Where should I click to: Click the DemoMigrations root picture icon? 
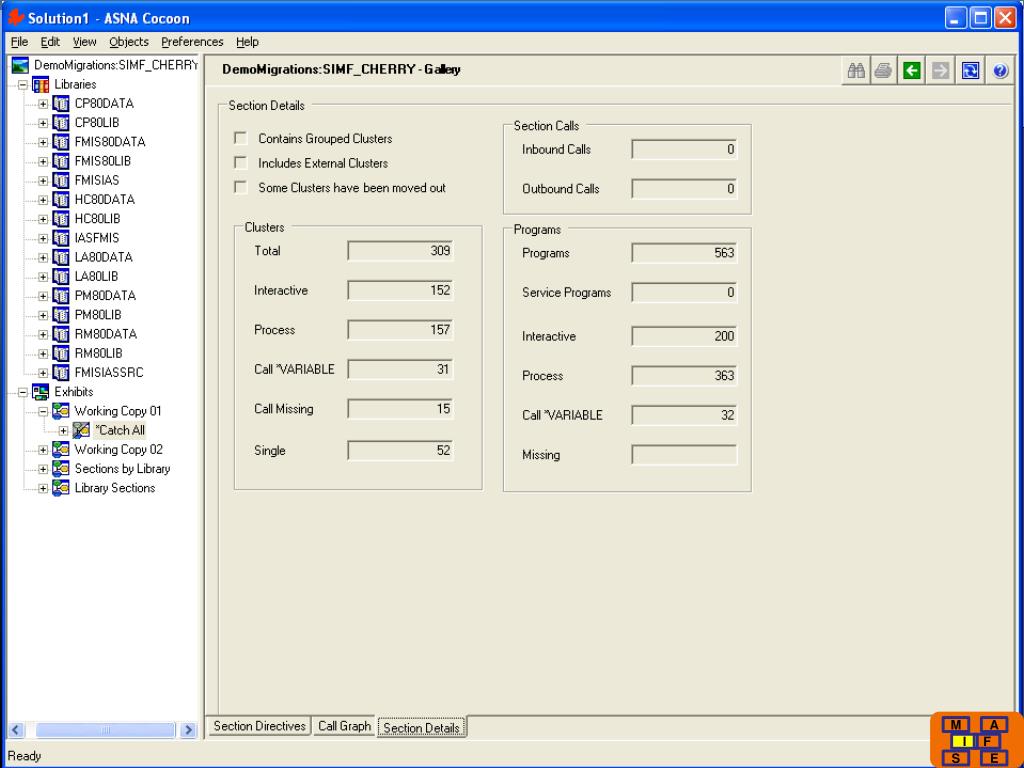click(x=20, y=65)
